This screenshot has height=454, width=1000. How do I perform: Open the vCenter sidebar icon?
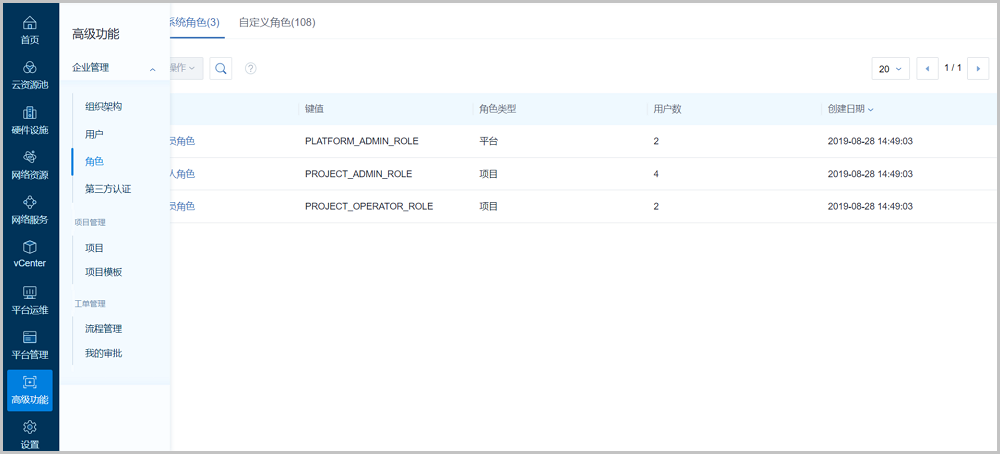(x=30, y=247)
